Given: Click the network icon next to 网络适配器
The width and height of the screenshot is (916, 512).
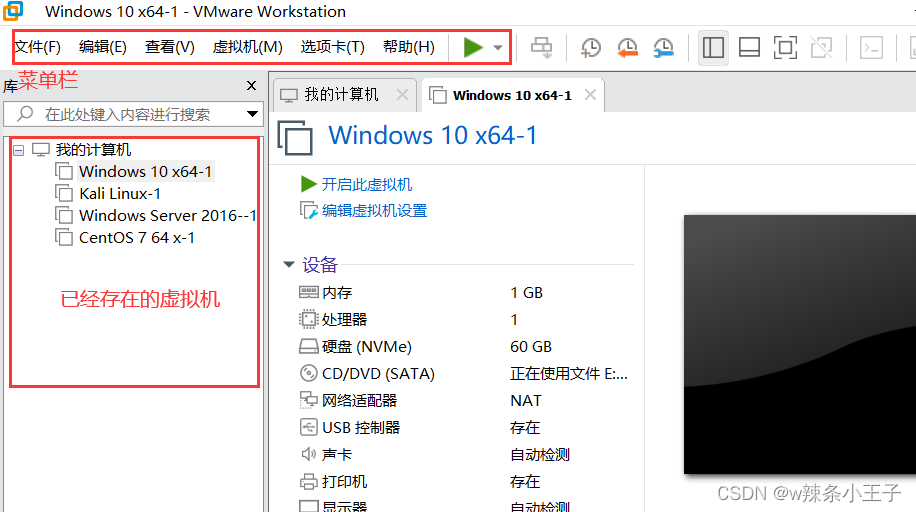Looking at the screenshot, I should [308, 400].
